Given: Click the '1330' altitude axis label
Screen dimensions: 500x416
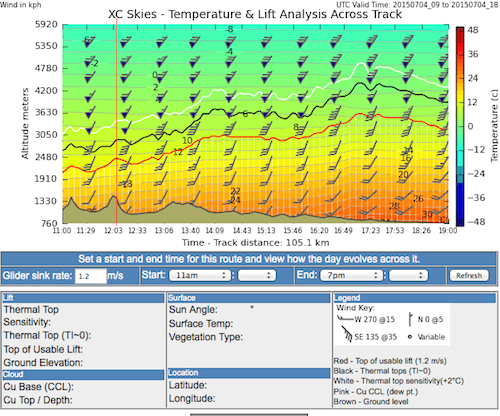Looking at the screenshot, I should pos(46,201).
